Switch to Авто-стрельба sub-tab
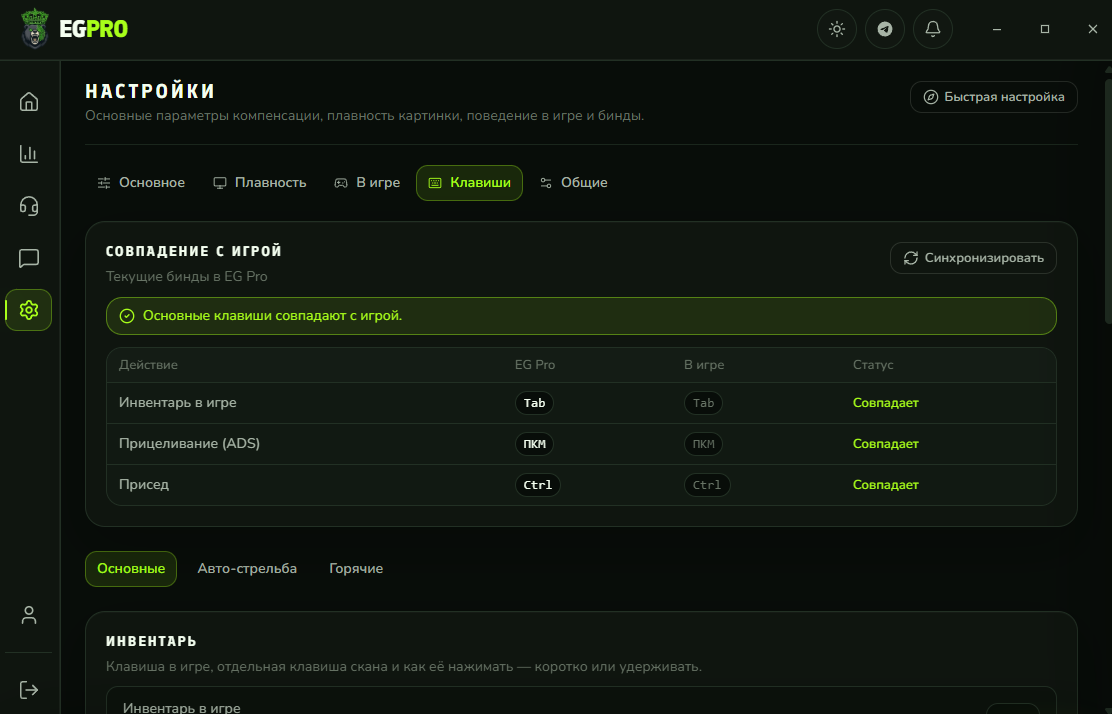Viewport: 1112px width, 714px height. click(247, 569)
